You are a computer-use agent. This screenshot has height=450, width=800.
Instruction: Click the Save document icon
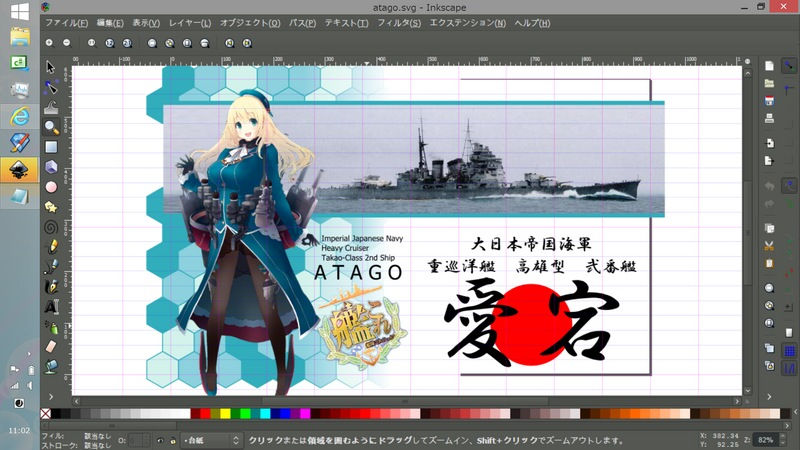[x=769, y=101]
